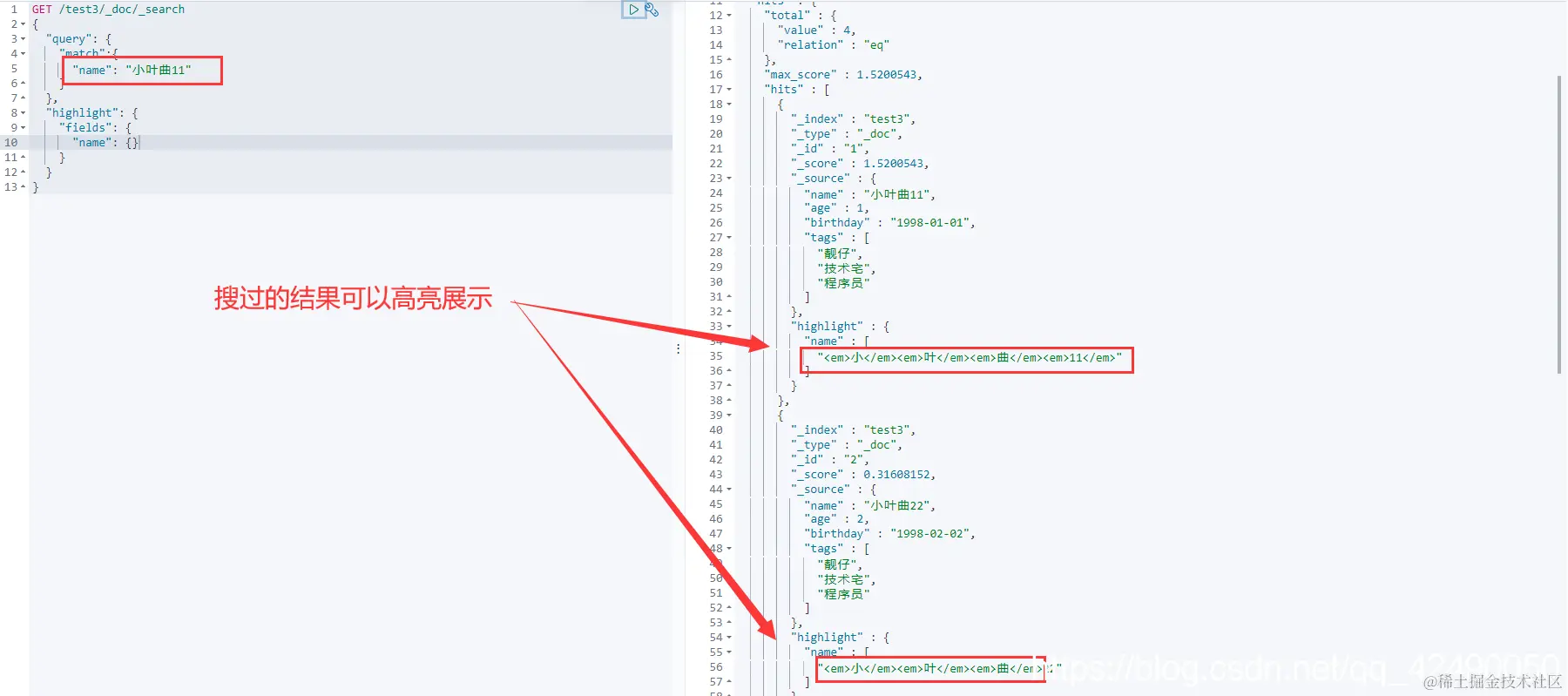Click the "程序员" tag at line 51
Viewport: 1568px width, 696px height.
(843, 594)
